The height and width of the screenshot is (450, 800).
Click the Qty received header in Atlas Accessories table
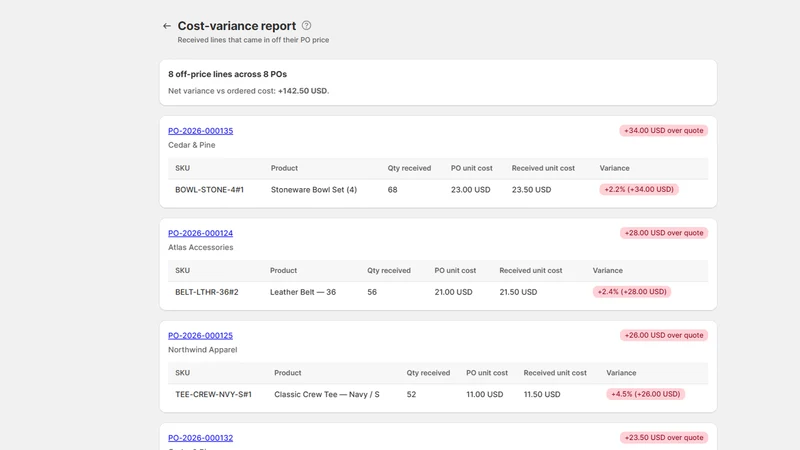[x=389, y=270]
